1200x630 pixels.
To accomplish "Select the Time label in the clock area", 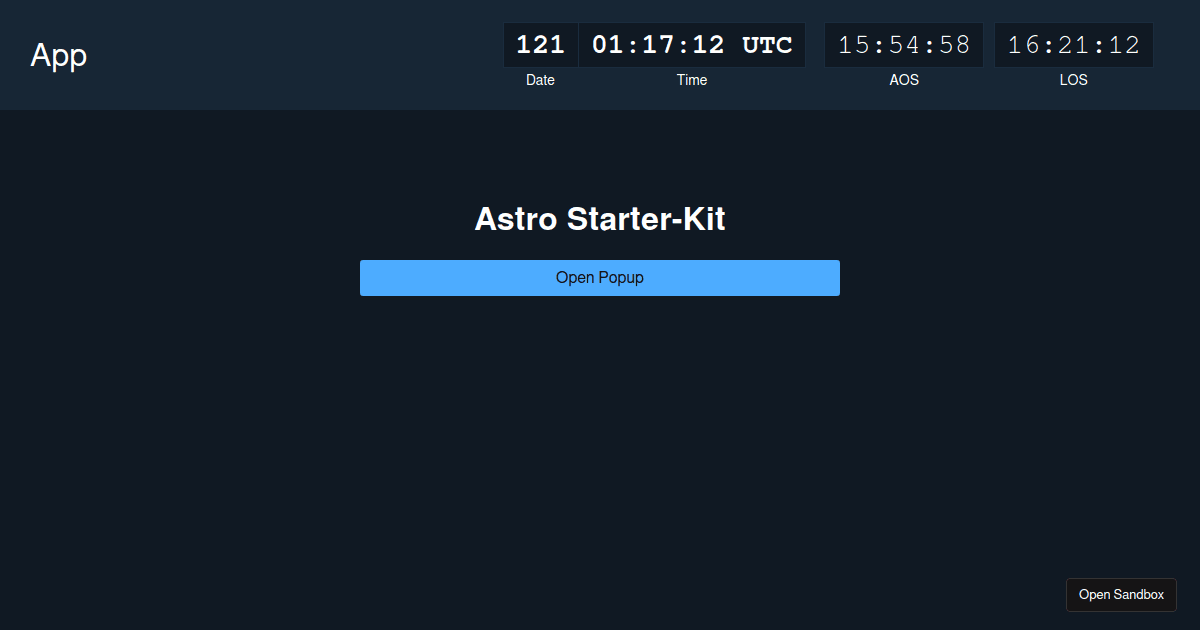I will coord(691,80).
